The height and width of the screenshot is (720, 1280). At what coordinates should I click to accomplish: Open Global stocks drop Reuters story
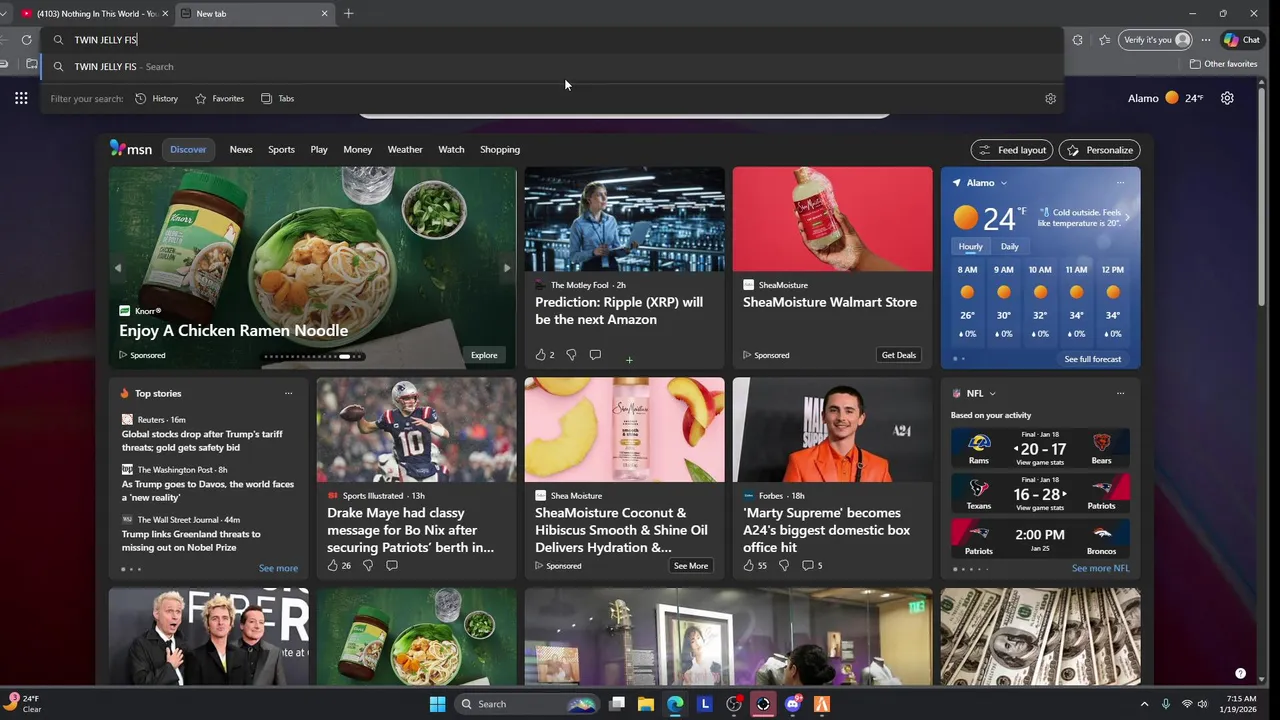click(202, 441)
